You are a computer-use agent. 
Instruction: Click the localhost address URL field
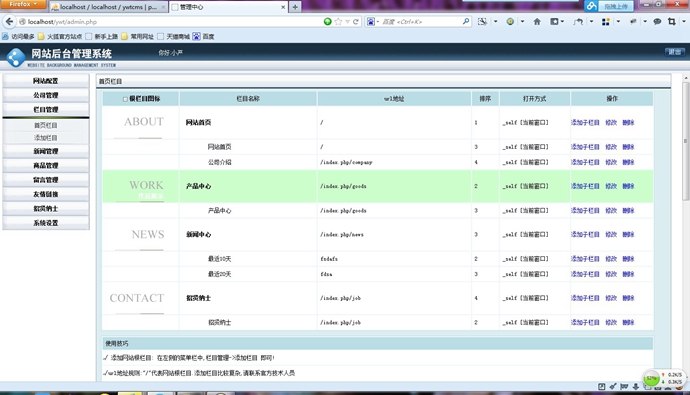(172, 22)
